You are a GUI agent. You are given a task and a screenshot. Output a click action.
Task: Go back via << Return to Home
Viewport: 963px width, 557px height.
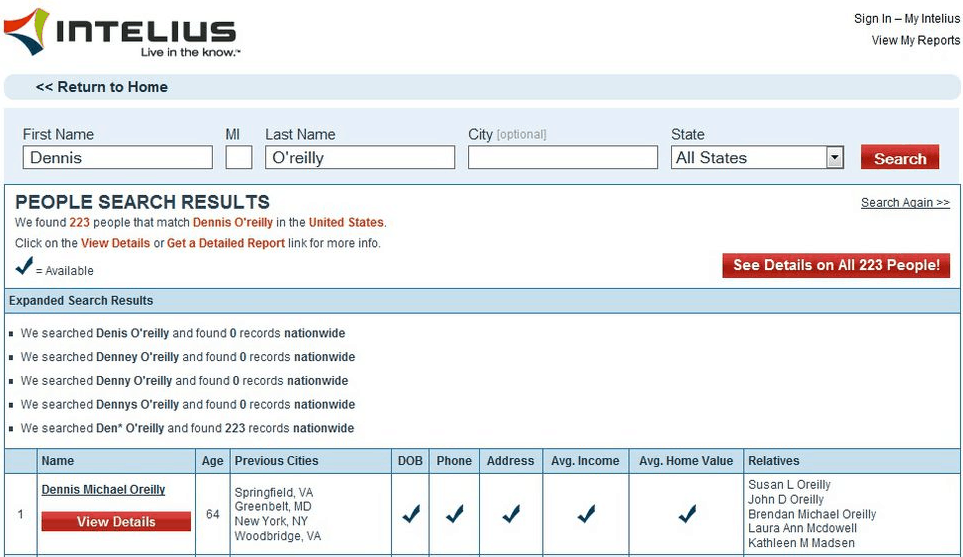tap(101, 87)
